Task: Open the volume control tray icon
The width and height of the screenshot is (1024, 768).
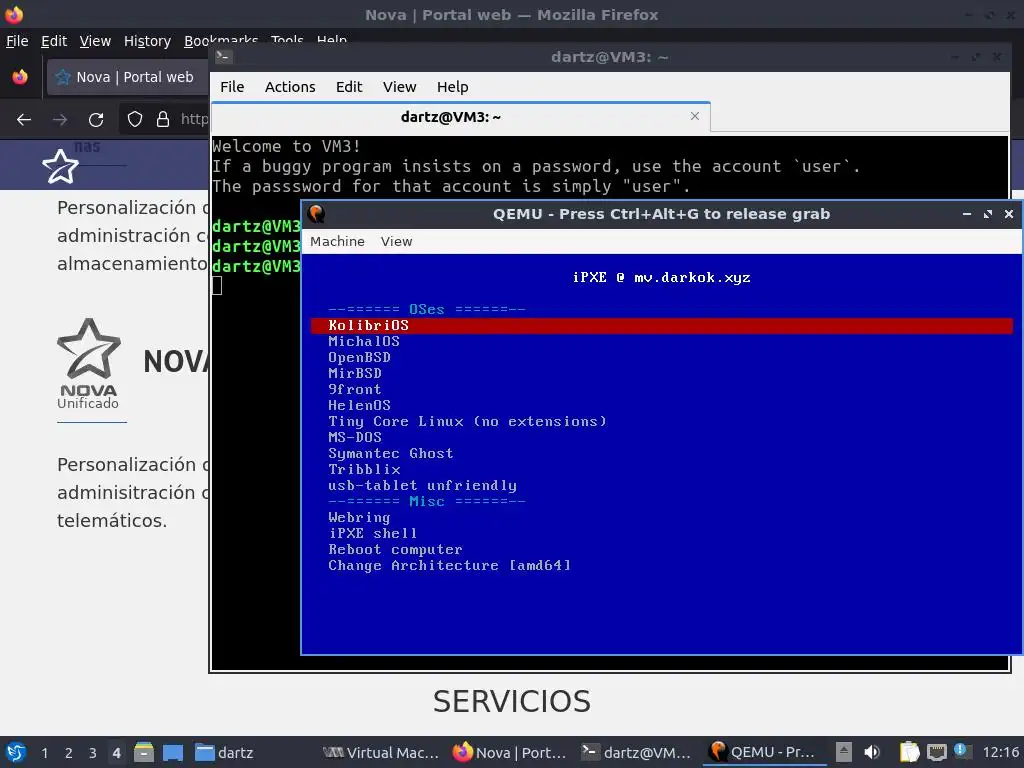Action: [872, 752]
